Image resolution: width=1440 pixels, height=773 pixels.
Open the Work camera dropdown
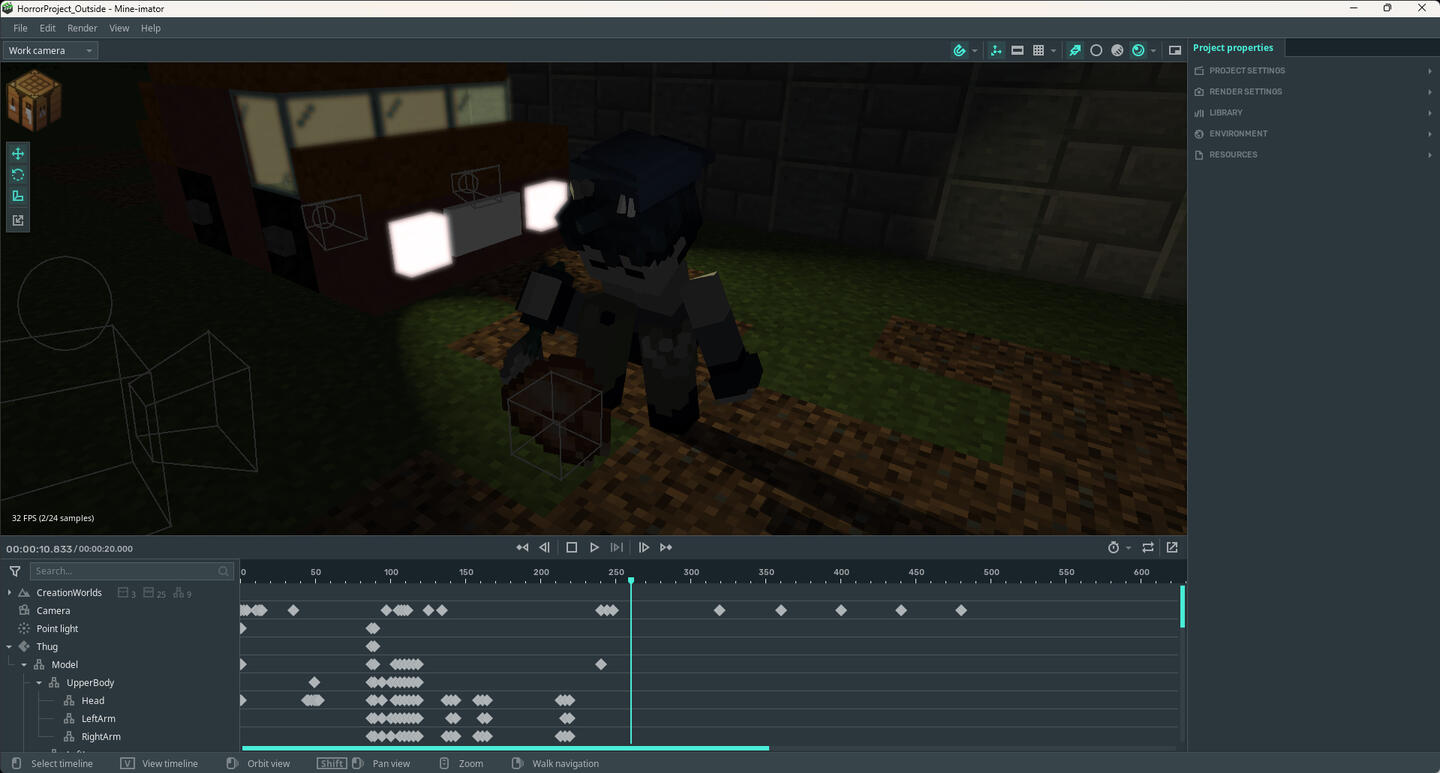(50, 50)
